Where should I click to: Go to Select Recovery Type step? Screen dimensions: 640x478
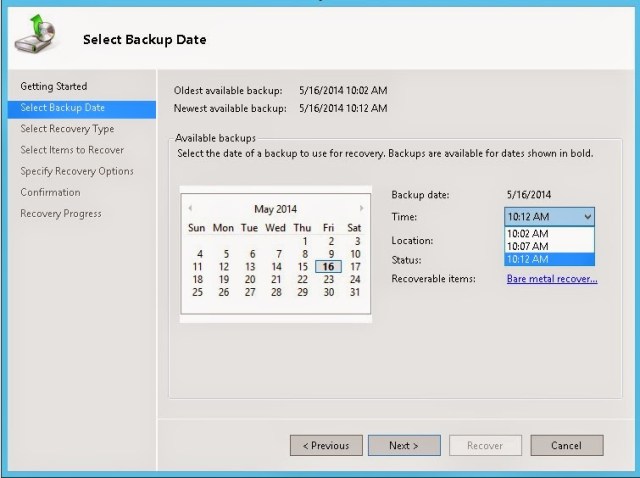click(67, 129)
